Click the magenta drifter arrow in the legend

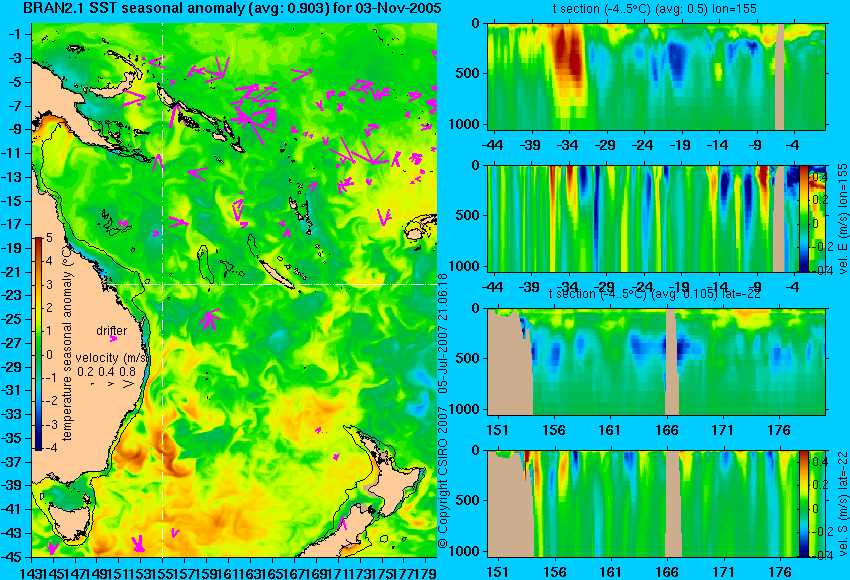pos(113,339)
